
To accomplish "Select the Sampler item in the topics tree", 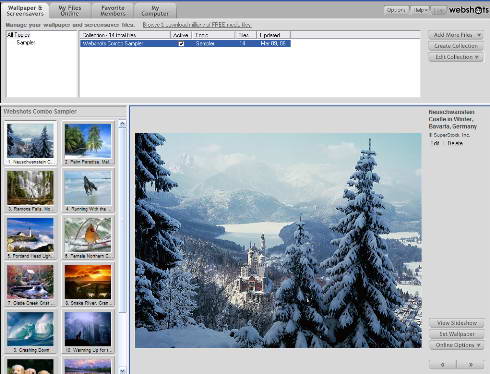I will [x=26, y=43].
